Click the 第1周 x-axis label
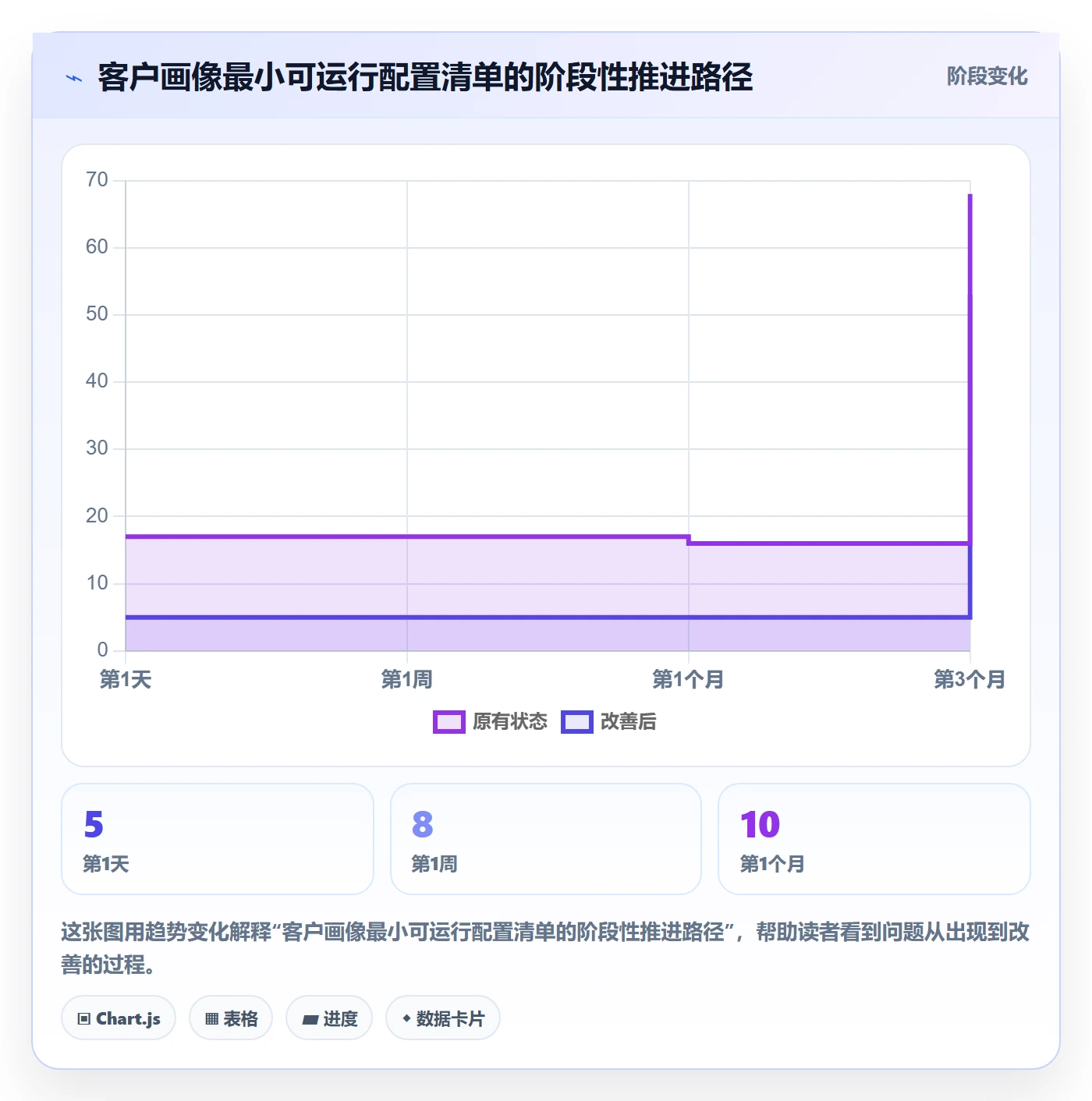Image resolution: width=1092 pixels, height=1101 pixels. click(x=406, y=680)
